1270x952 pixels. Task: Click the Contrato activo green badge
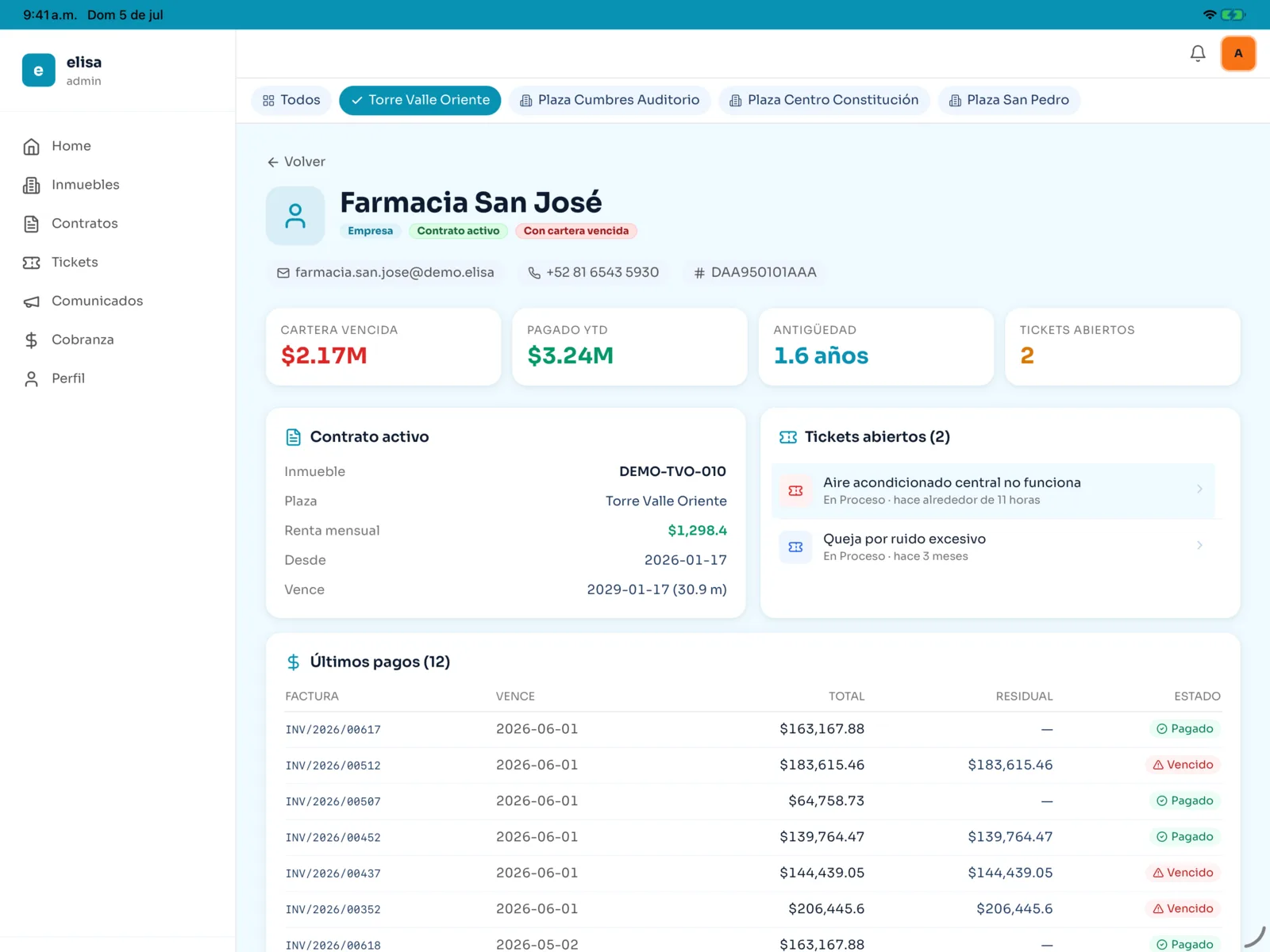tap(458, 231)
